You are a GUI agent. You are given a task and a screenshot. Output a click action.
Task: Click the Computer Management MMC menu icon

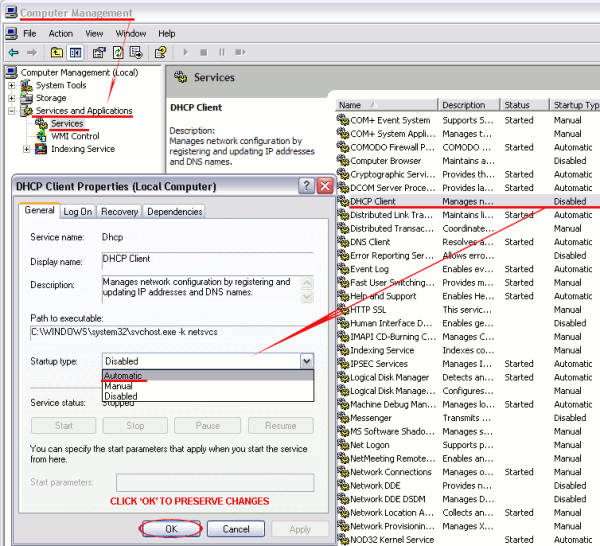point(11,34)
